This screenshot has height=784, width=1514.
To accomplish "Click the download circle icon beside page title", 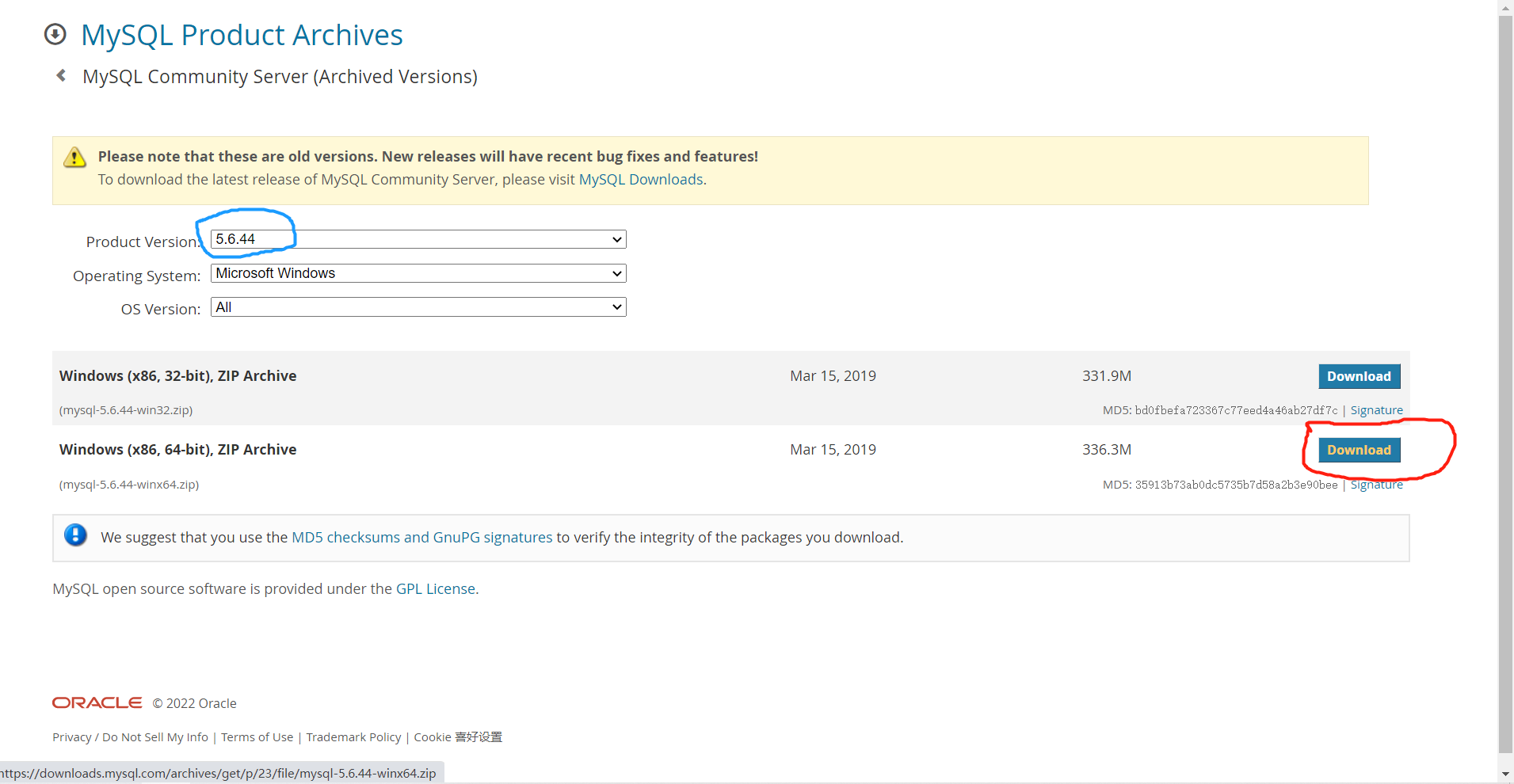I will click(x=55, y=35).
